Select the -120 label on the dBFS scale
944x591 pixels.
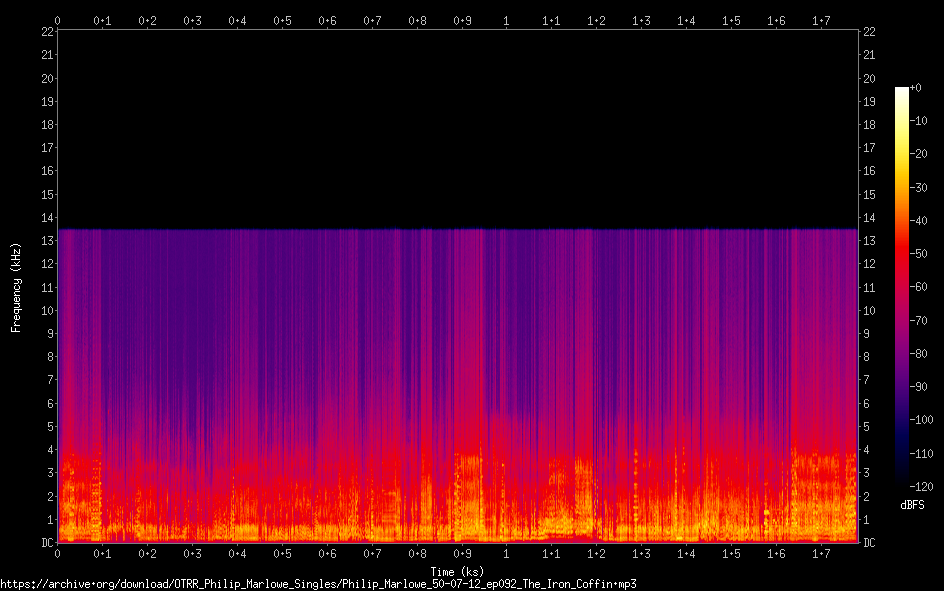(x=920, y=487)
